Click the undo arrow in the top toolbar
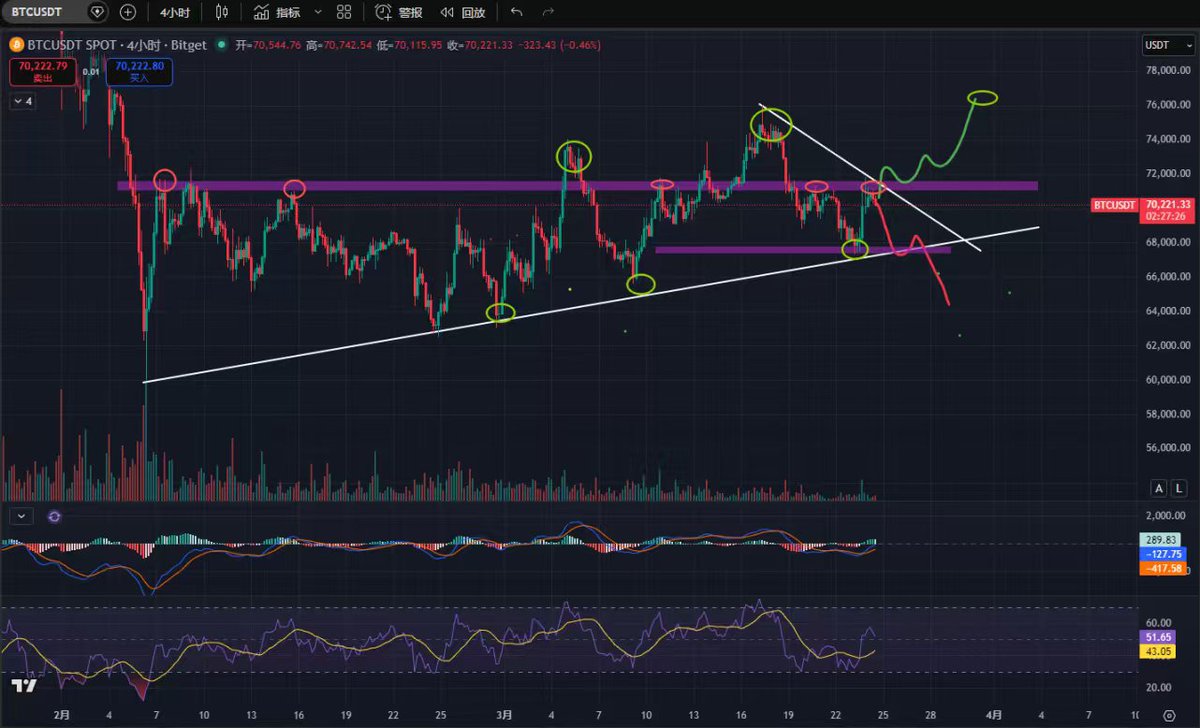 click(516, 12)
